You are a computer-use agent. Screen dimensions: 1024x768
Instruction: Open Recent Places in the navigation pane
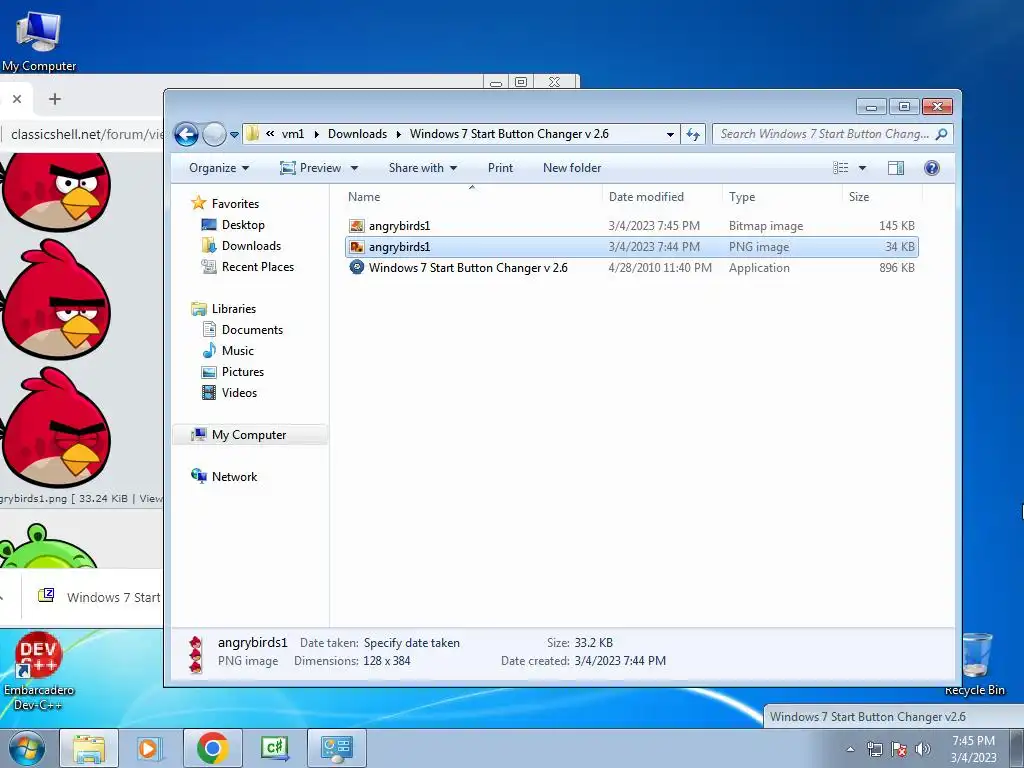258,266
